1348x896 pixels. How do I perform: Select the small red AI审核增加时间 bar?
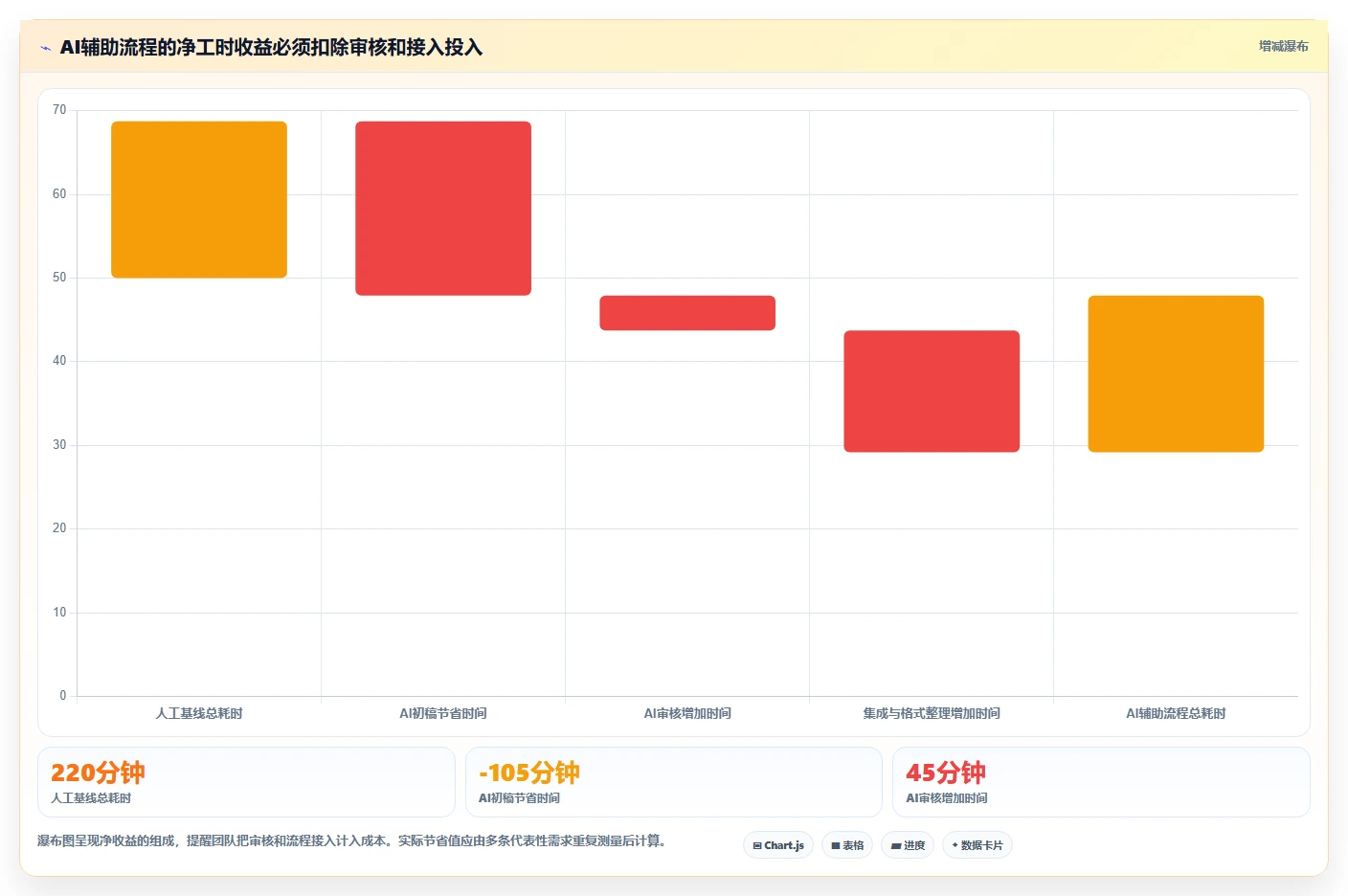click(687, 313)
